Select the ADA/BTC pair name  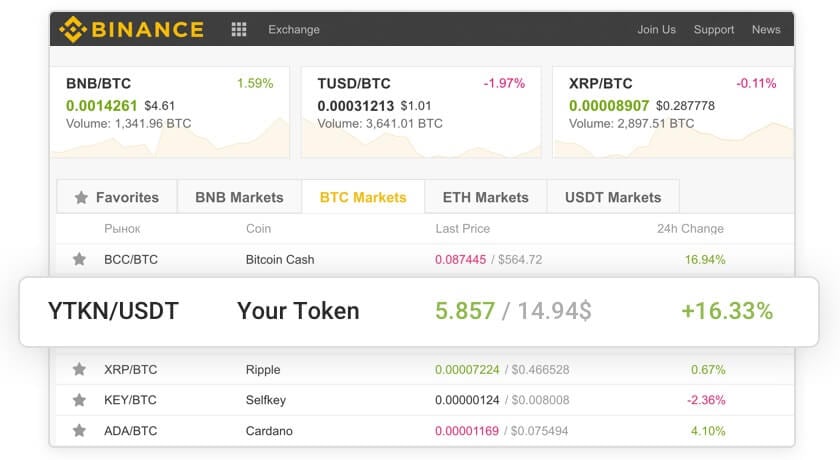pyautogui.click(x=131, y=431)
